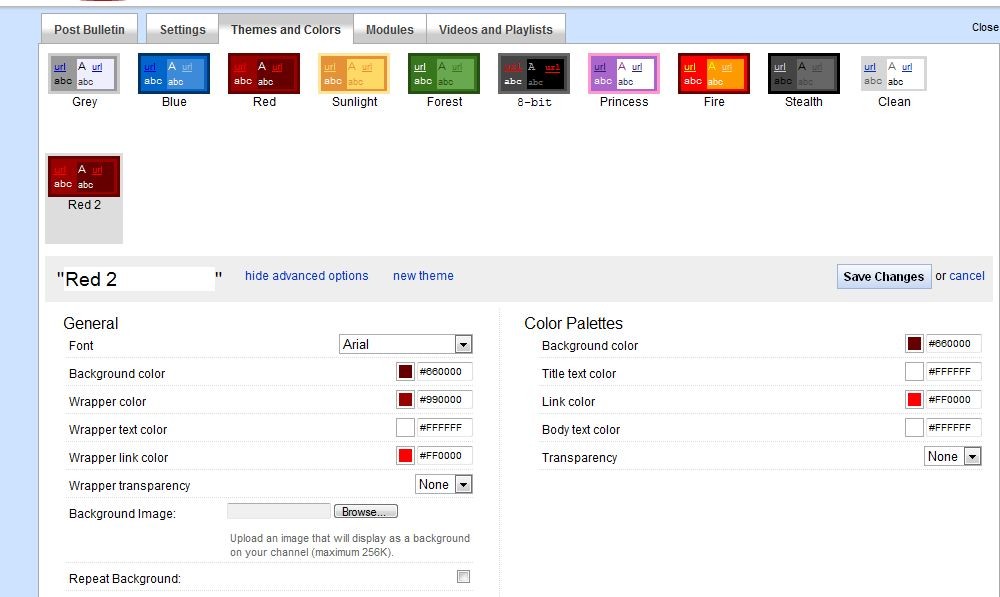The image size is (1000, 597).
Task: Pick the Stealth theme preview
Action: (x=803, y=74)
